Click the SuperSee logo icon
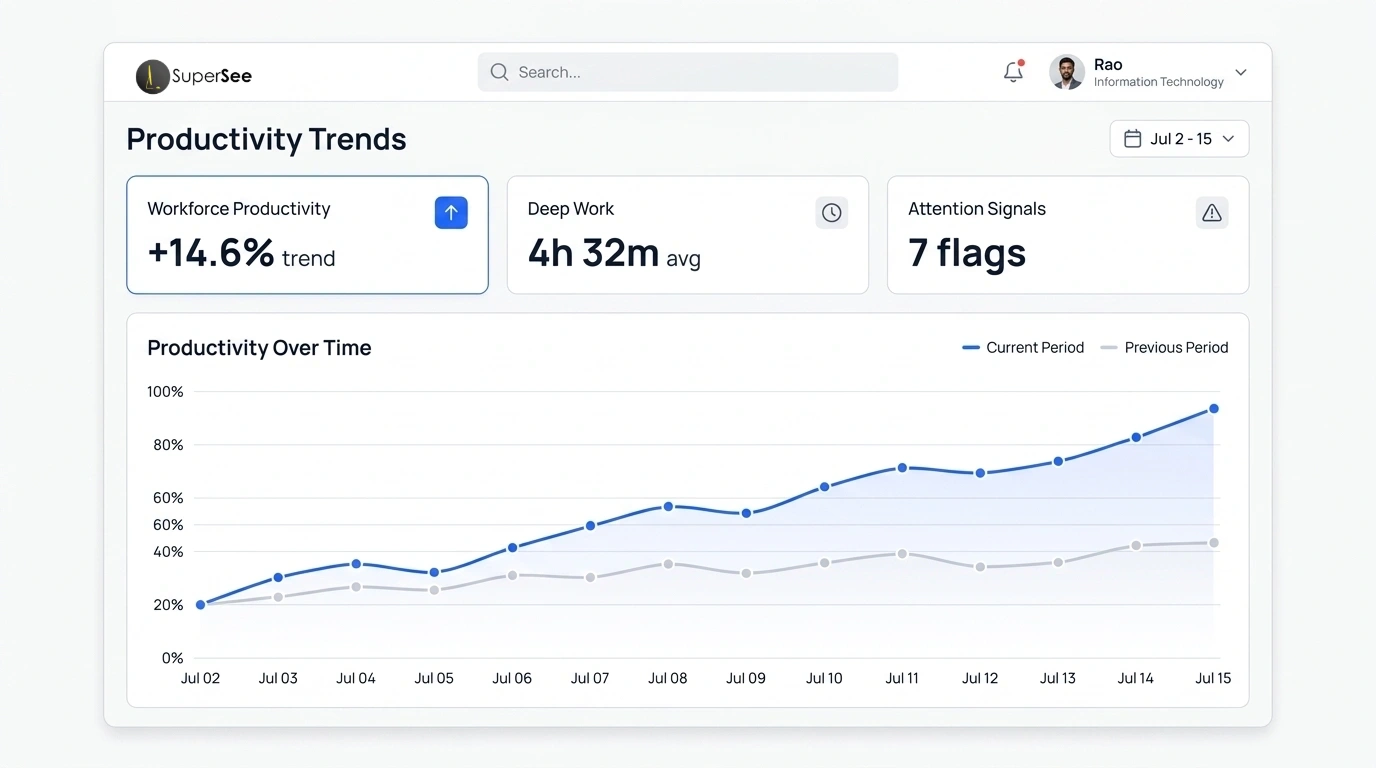 [153, 76]
